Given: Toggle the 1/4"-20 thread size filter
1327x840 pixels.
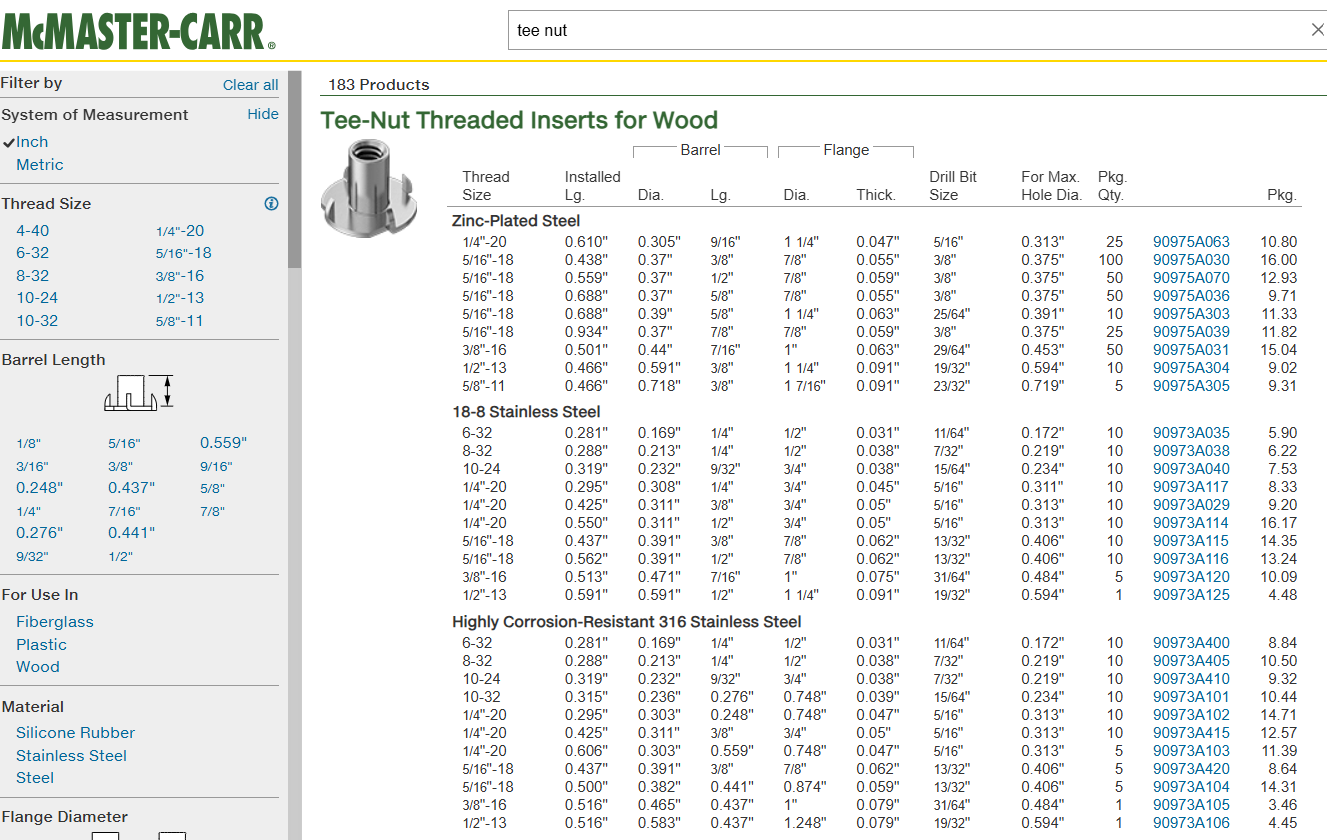Looking at the screenshot, I should pyautogui.click(x=180, y=231).
